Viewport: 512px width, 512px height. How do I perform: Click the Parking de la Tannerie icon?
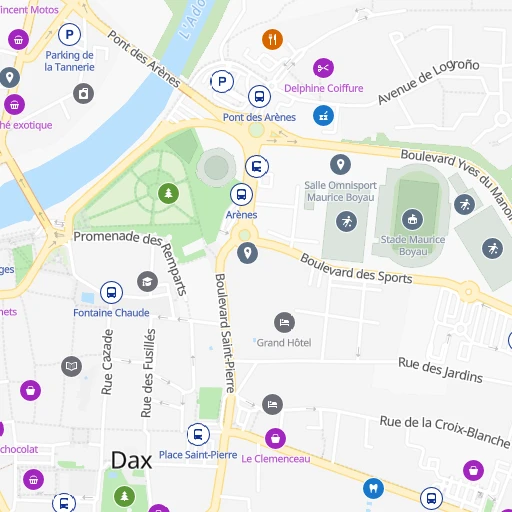(69, 34)
